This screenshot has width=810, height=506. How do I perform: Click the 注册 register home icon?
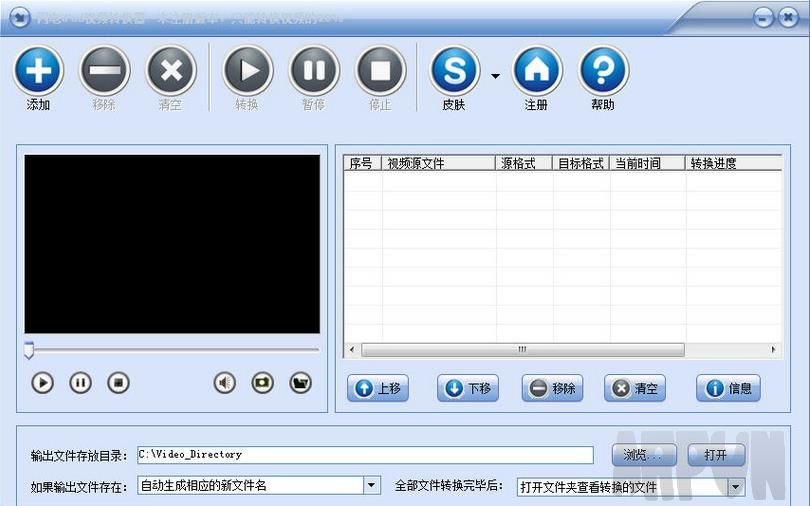537,70
